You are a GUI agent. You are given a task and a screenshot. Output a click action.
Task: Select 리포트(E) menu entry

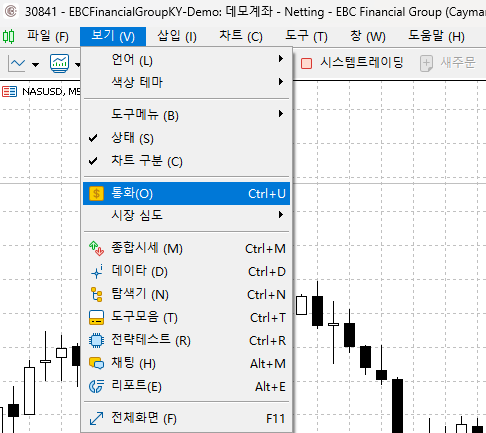(187, 386)
